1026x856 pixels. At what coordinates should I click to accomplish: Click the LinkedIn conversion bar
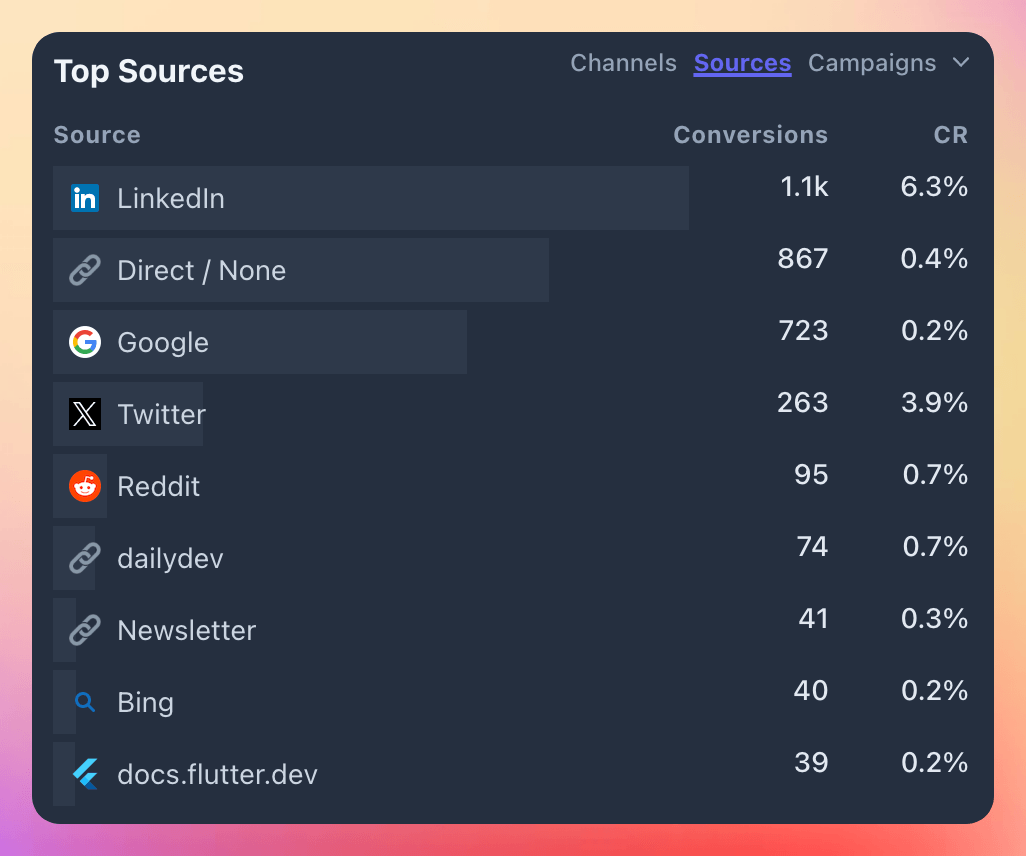click(370, 198)
